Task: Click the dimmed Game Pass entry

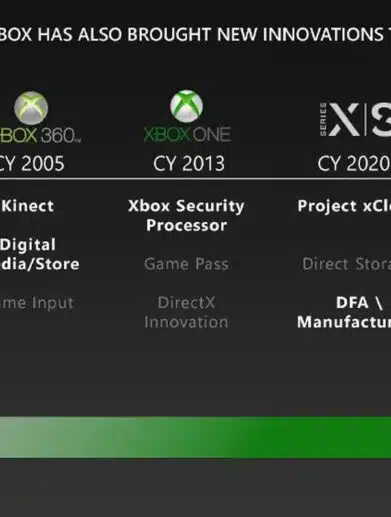Action: tap(186, 264)
